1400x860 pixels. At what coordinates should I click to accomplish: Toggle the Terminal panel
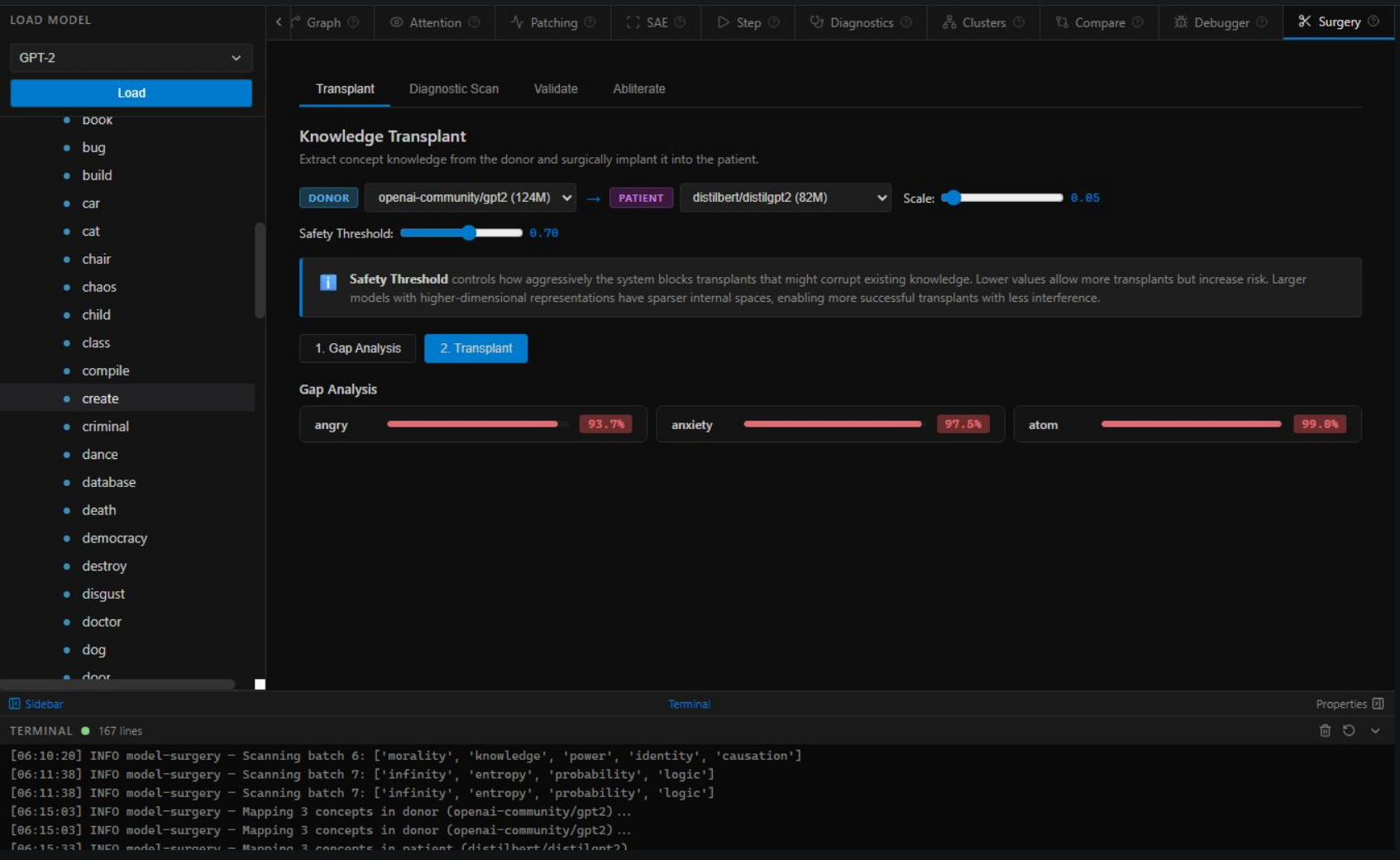click(689, 704)
